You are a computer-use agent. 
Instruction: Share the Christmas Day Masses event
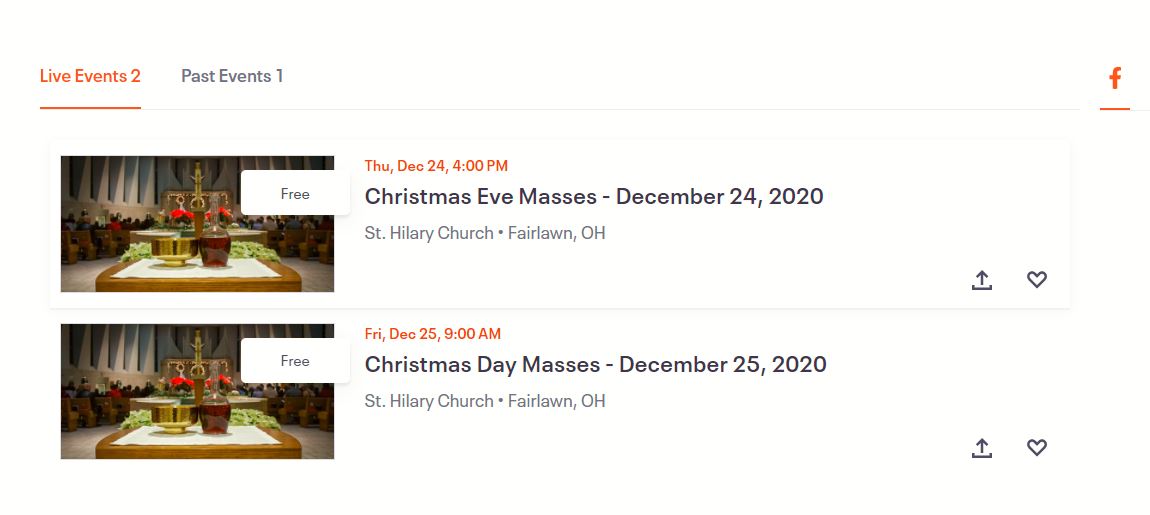(981, 448)
